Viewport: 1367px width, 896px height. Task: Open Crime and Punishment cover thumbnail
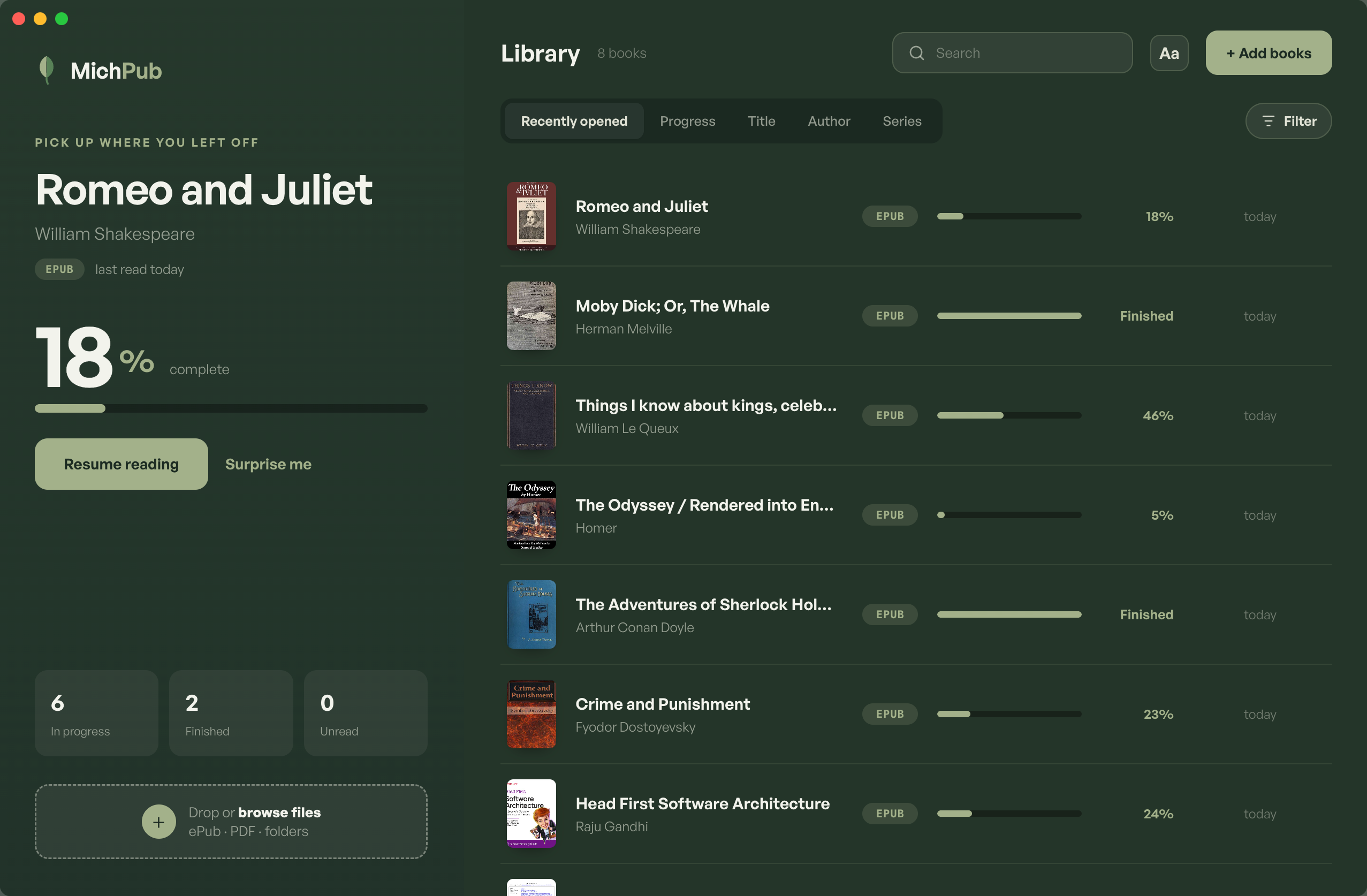(531, 714)
